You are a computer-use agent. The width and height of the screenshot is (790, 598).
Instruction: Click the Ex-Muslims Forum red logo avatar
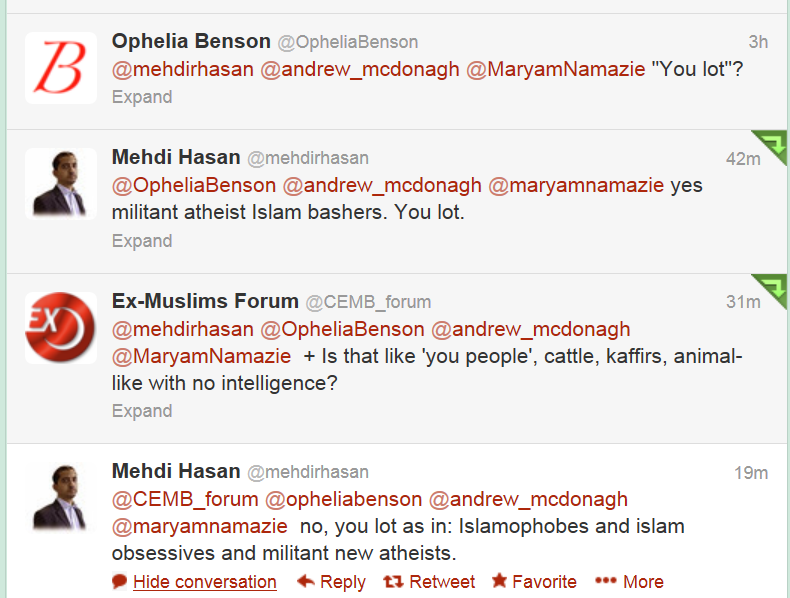click(61, 327)
